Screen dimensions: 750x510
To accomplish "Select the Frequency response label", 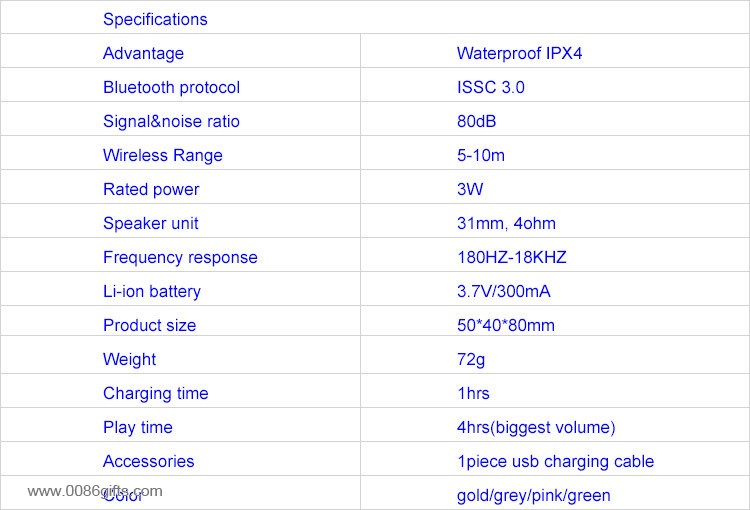I will point(180,257).
